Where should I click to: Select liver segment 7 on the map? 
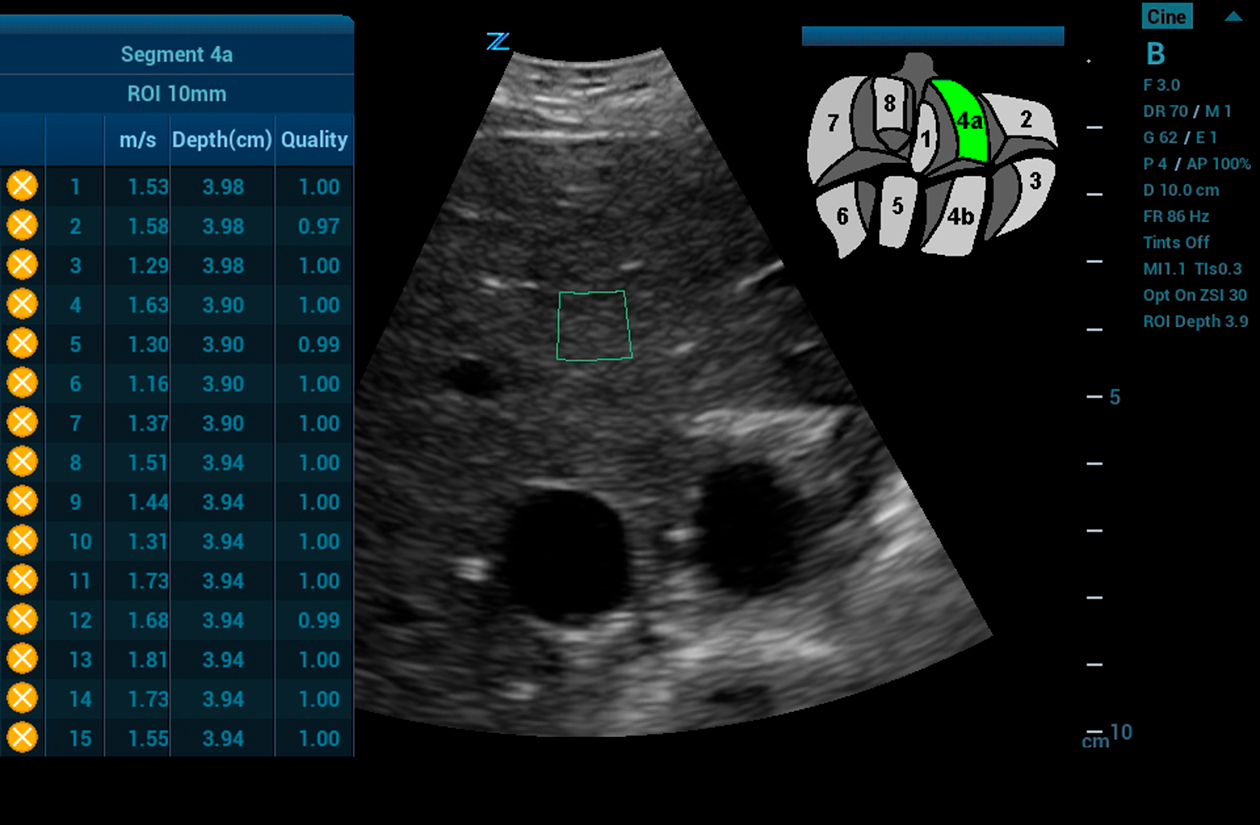pos(833,125)
